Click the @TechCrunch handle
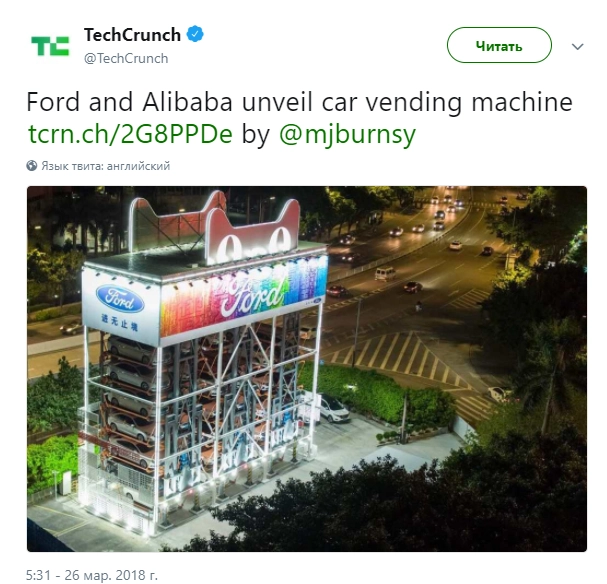607x584 pixels. point(126,58)
